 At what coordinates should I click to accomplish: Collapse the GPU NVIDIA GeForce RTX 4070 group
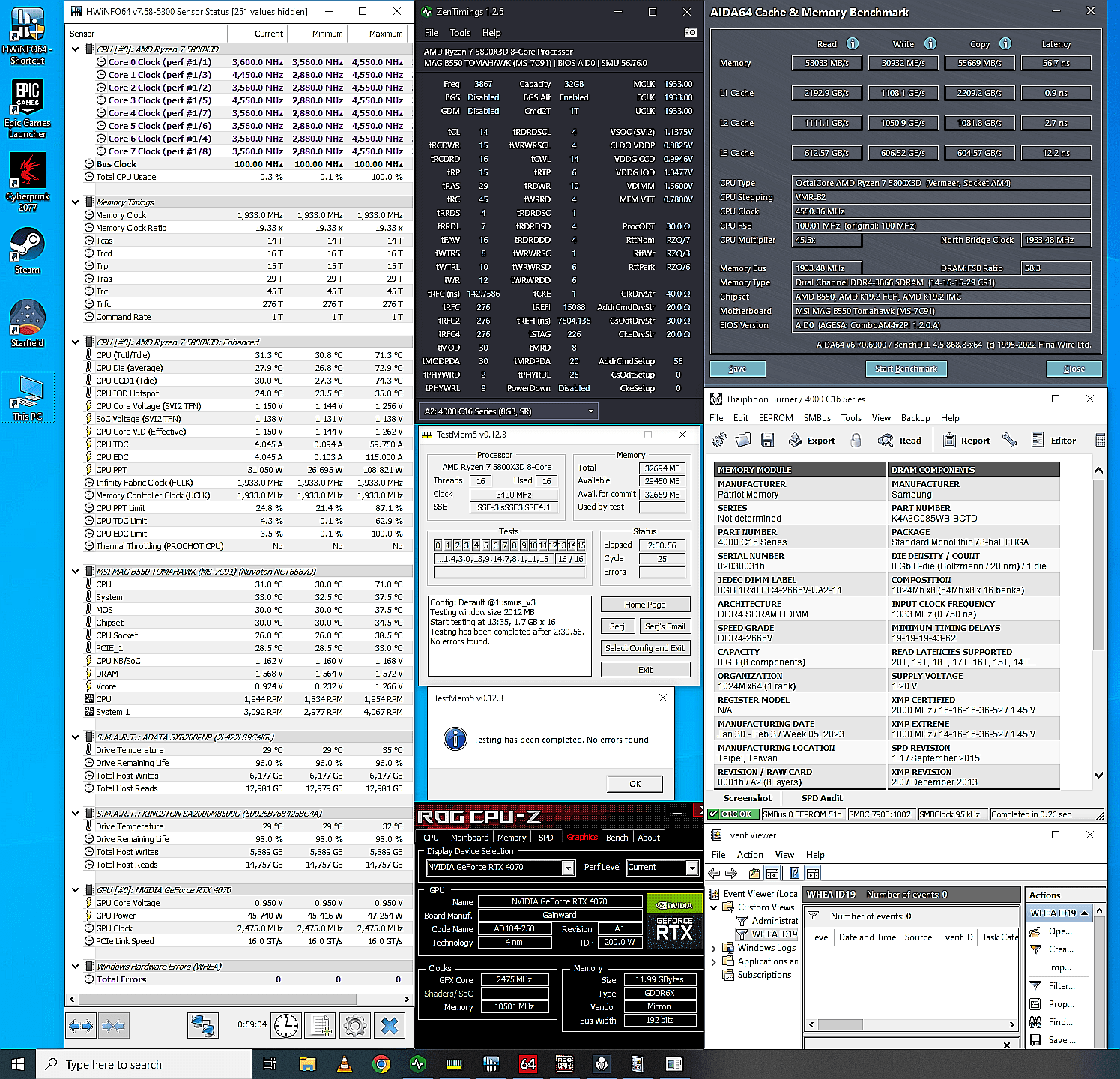75,890
